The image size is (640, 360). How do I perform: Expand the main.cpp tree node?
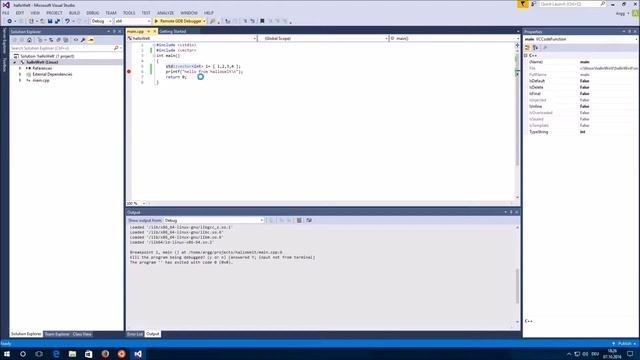tap(20, 80)
